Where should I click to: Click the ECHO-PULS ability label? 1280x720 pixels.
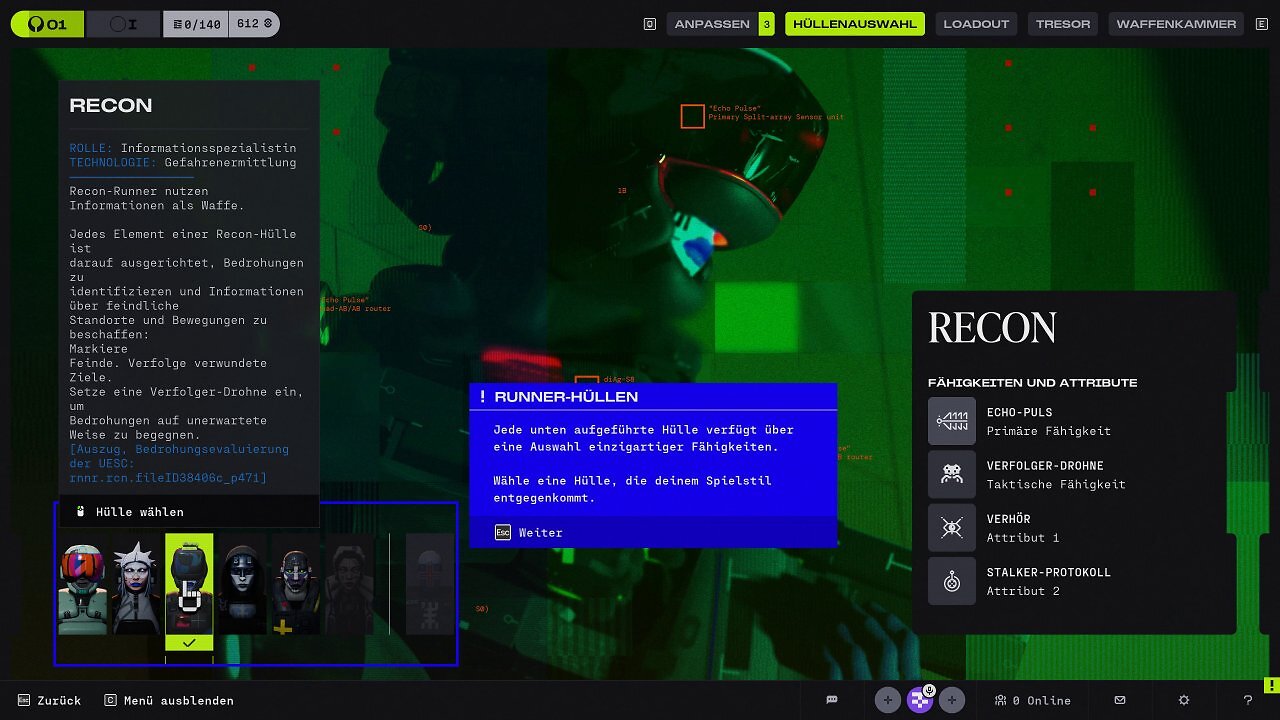click(x=1019, y=412)
